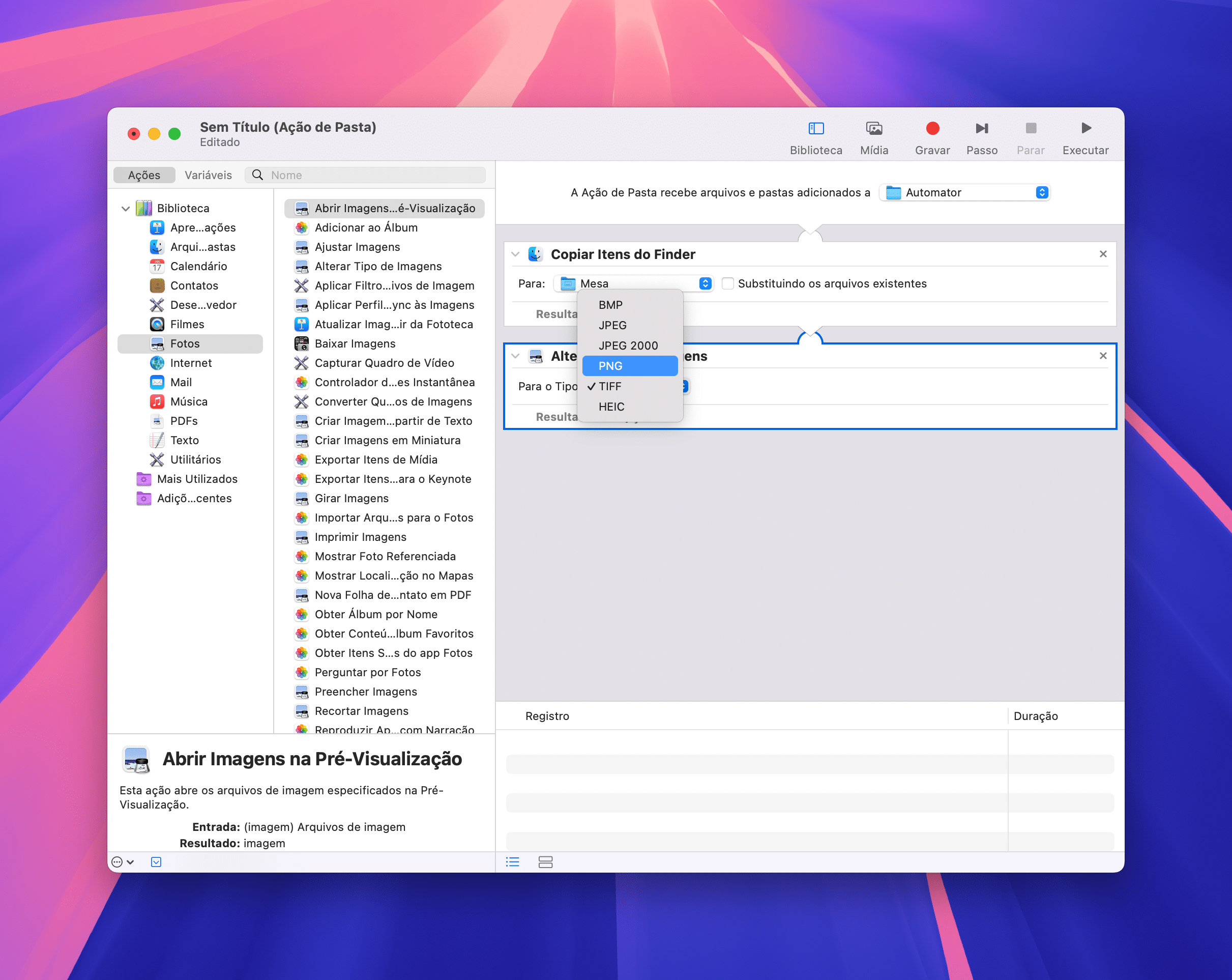Select Exportar Itens de Mídia action
1232x980 pixels.
coord(384,459)
